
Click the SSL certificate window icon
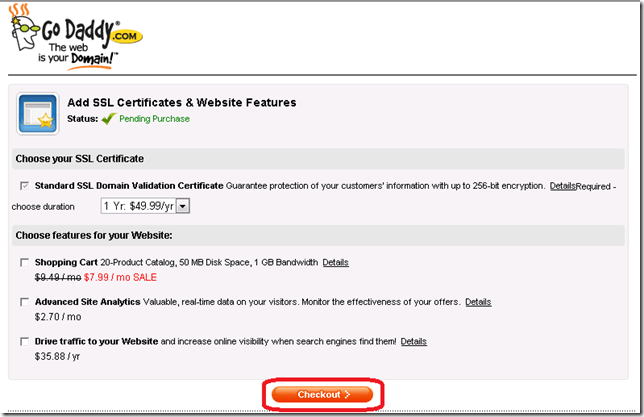(37, 112)
